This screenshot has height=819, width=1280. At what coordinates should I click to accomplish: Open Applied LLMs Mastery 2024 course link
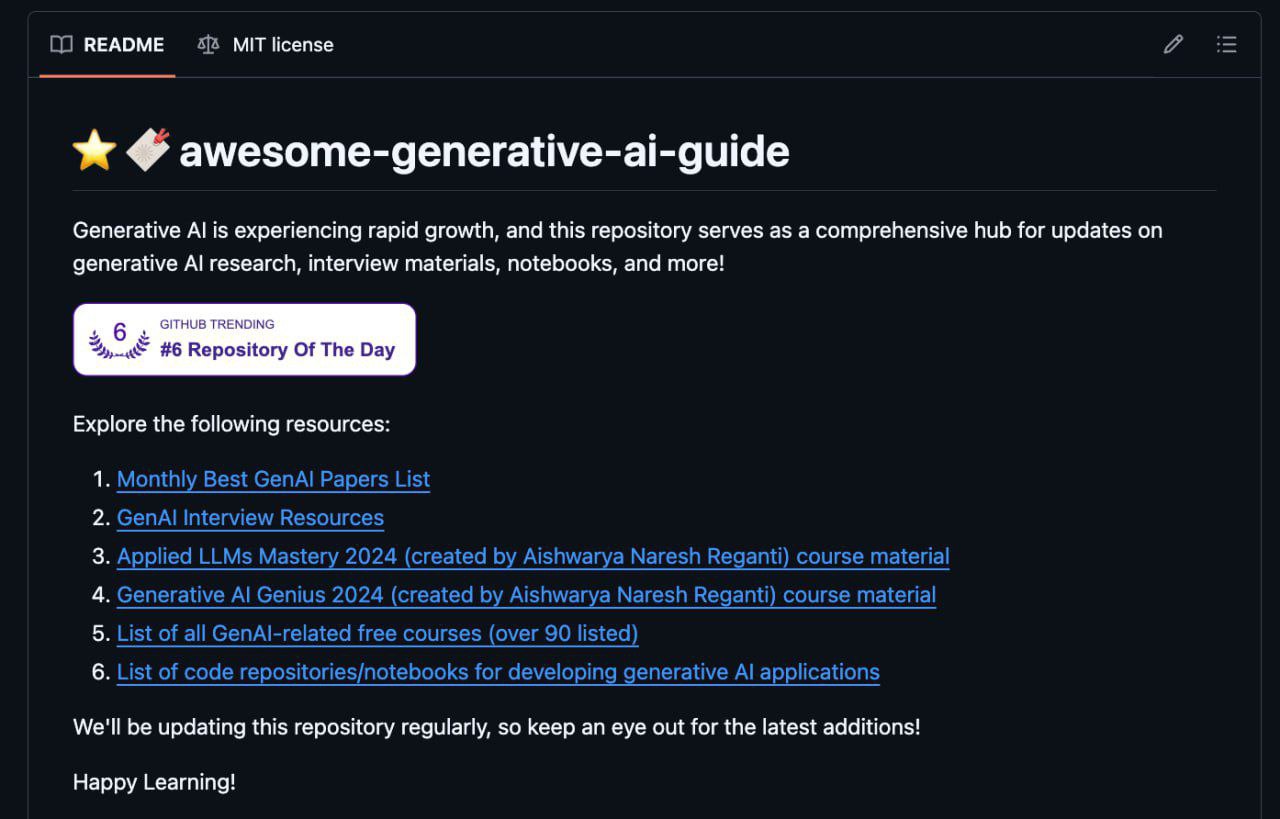click(x=533, y=556)
